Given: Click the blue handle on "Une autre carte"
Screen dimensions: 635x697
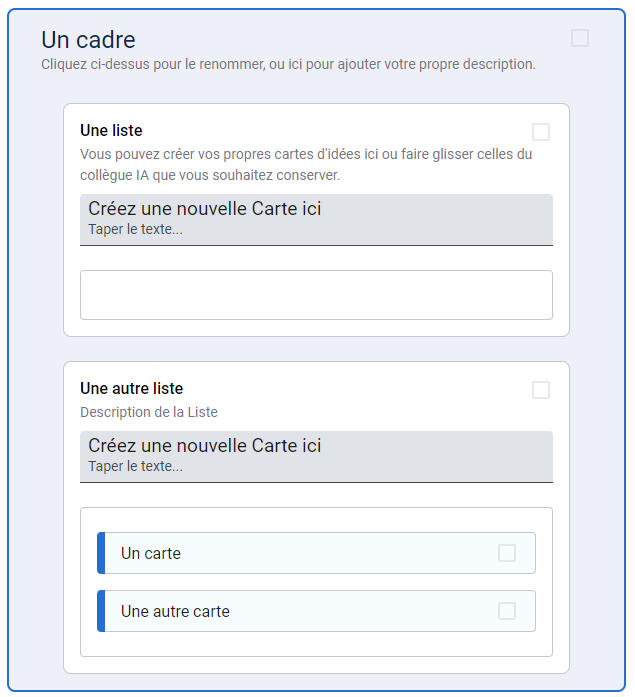Looking at the screenshot, I should point(101,611).
